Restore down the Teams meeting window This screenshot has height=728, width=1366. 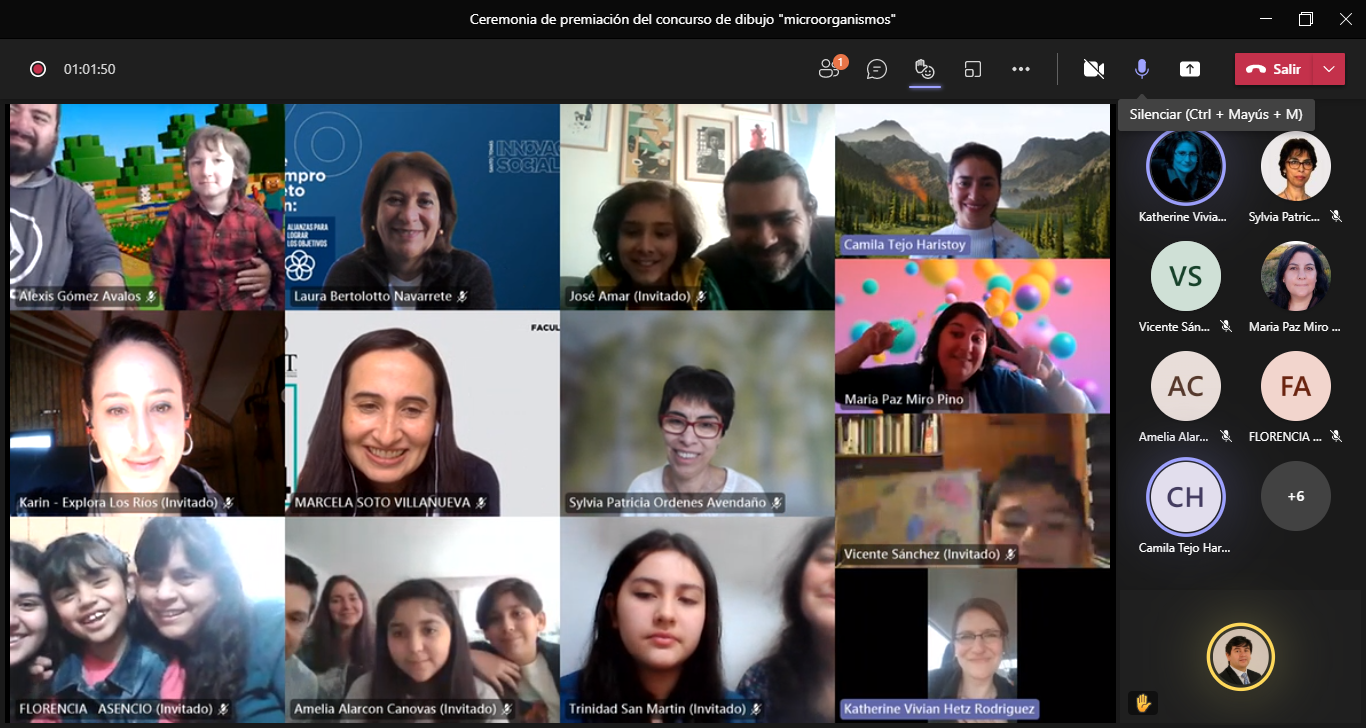1306,19
